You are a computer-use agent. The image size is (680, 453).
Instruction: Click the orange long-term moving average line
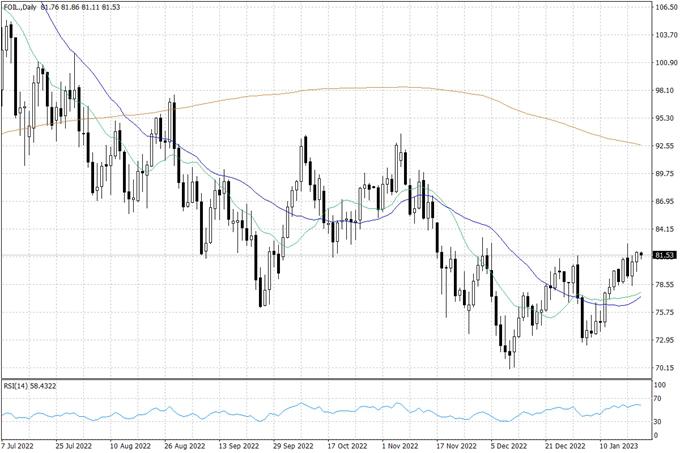tap(400, 88)
